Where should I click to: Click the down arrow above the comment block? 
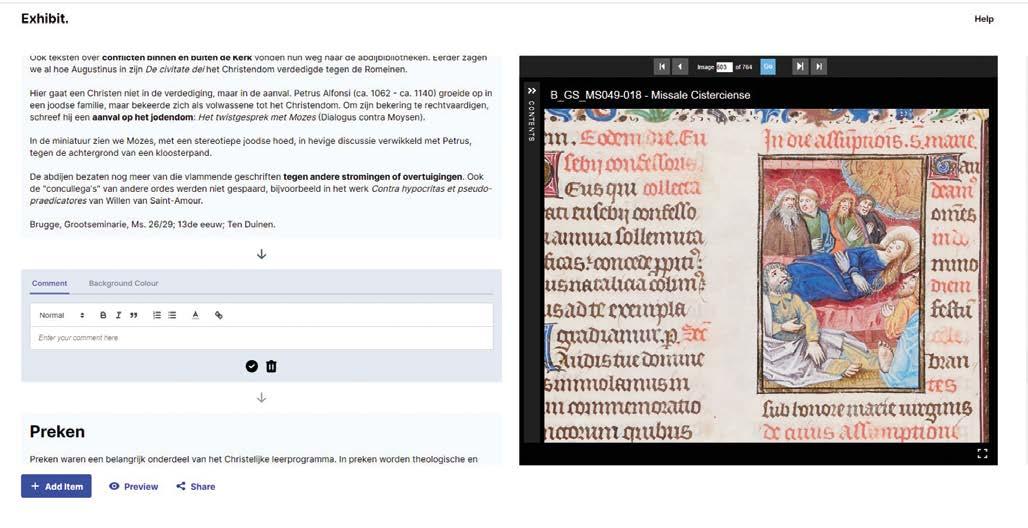tap(262, 254)
